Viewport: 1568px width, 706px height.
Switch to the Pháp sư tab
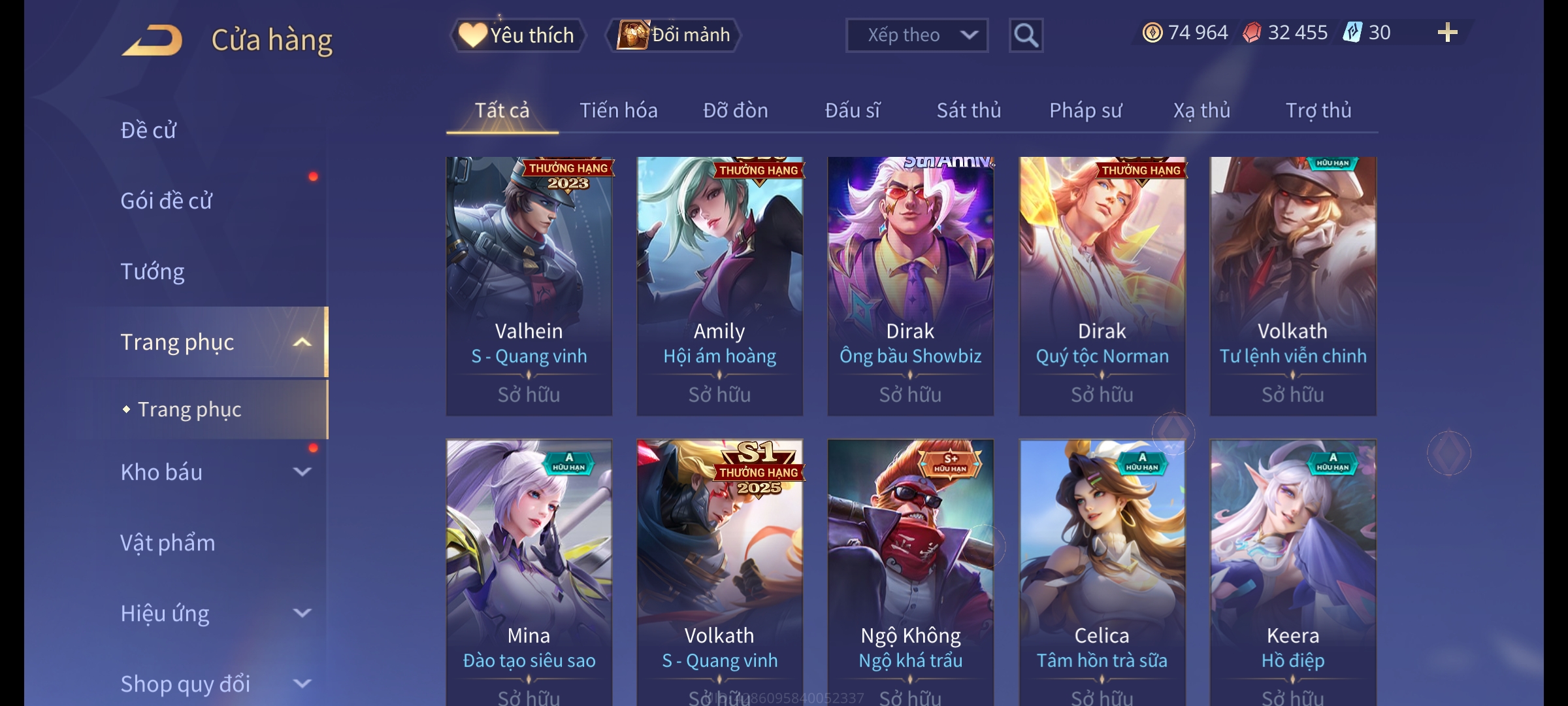tap(1085, 110)
